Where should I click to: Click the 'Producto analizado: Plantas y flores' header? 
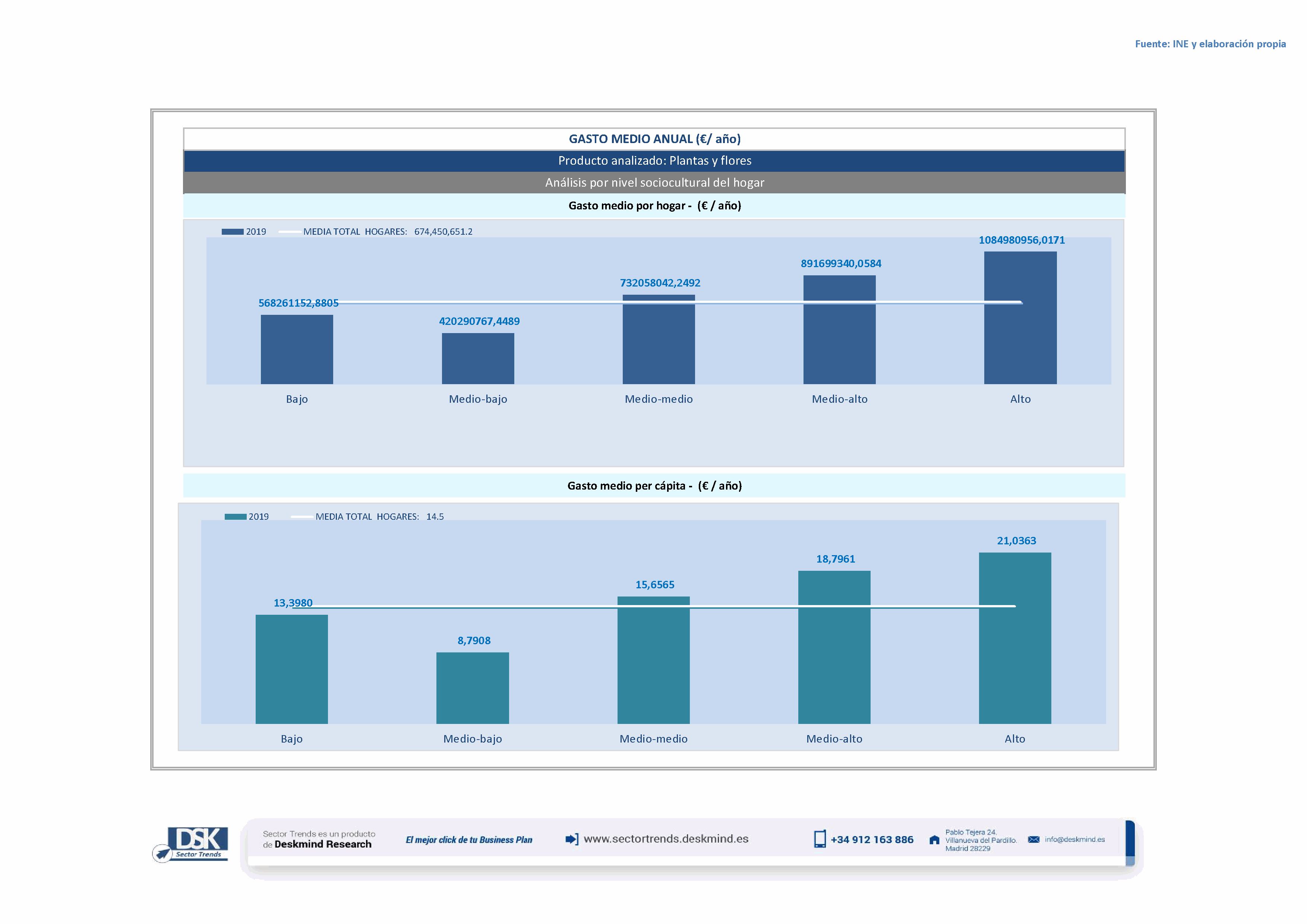654,161
